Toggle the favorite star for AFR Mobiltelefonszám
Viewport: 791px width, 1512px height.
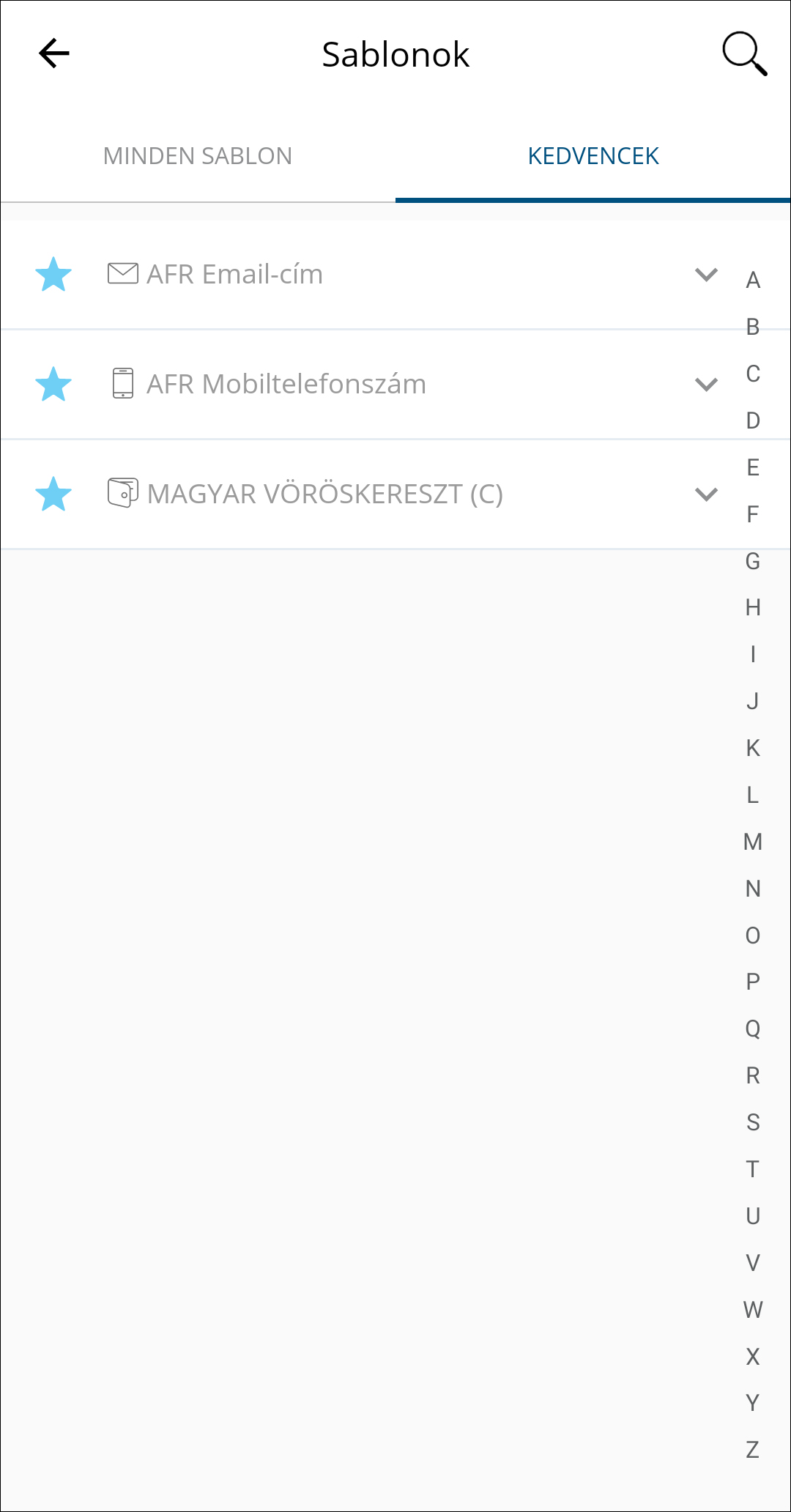tap(53, 385)
